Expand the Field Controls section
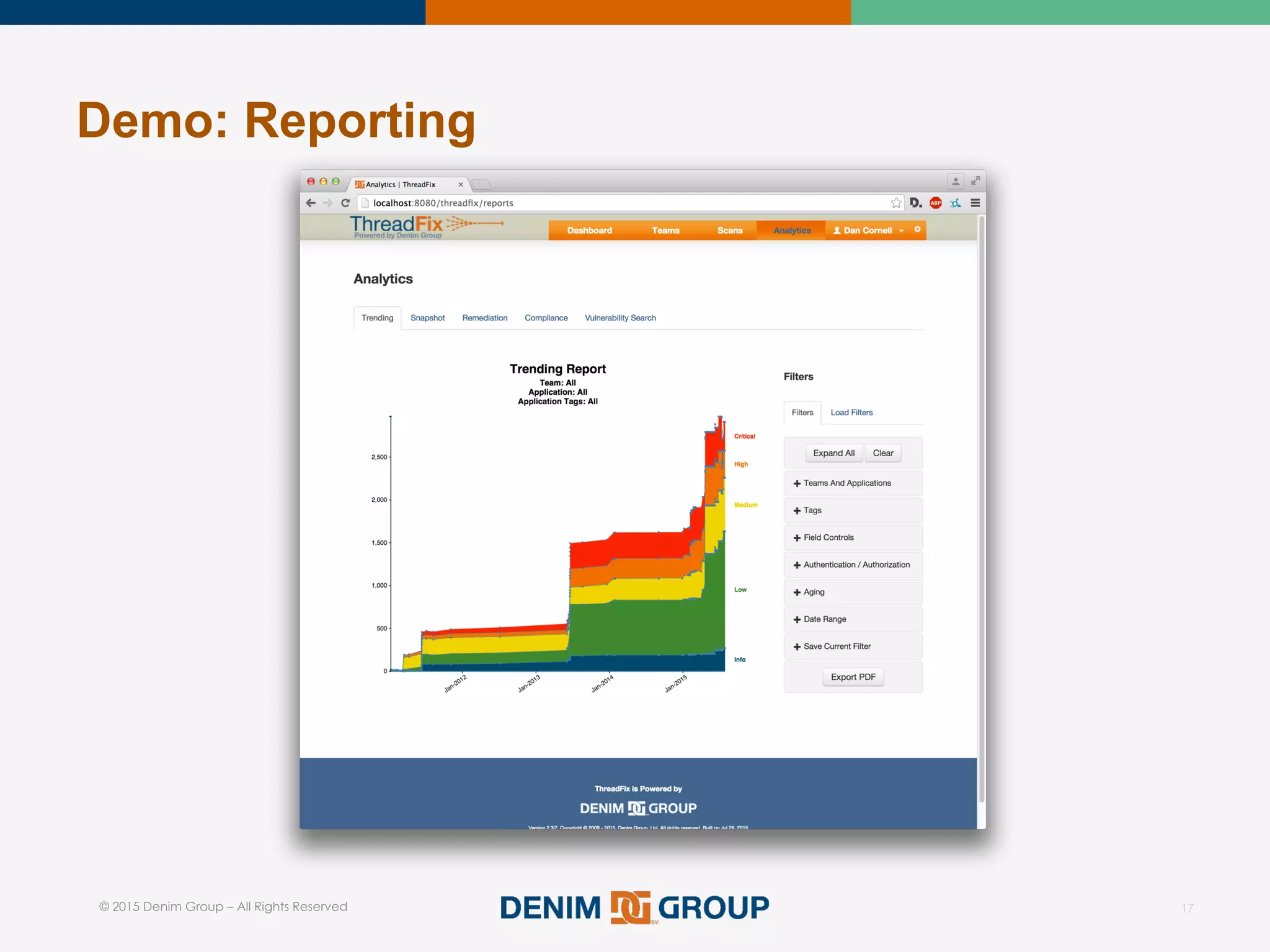The width and height of the screenshot is (1270, 952). (x=853, y=537)
